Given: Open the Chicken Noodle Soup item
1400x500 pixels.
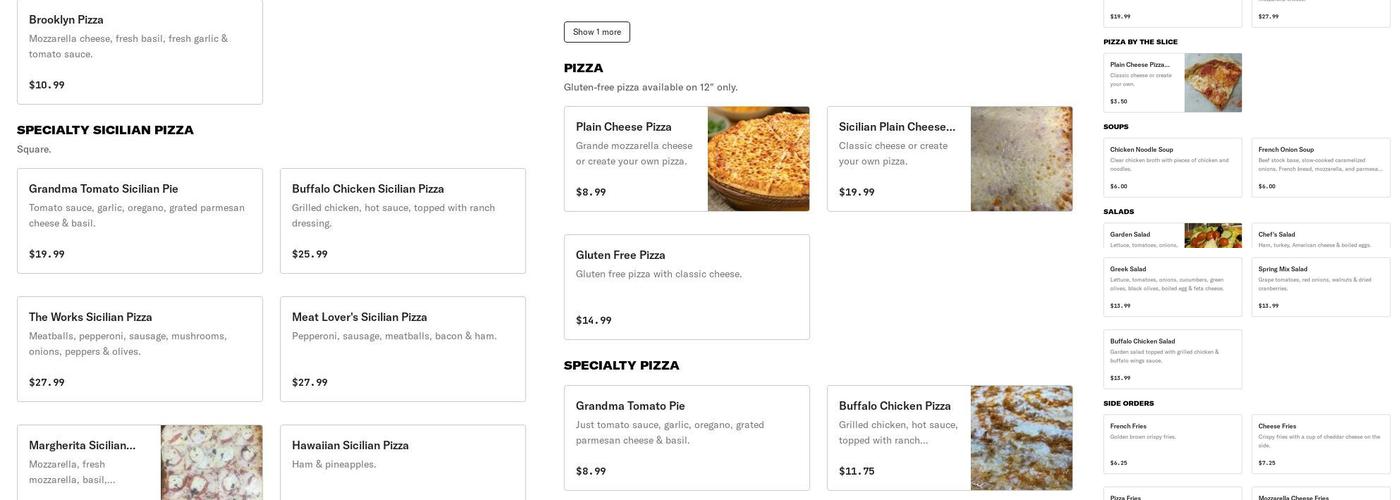Looking at the screenshot, I should 1172,167.
